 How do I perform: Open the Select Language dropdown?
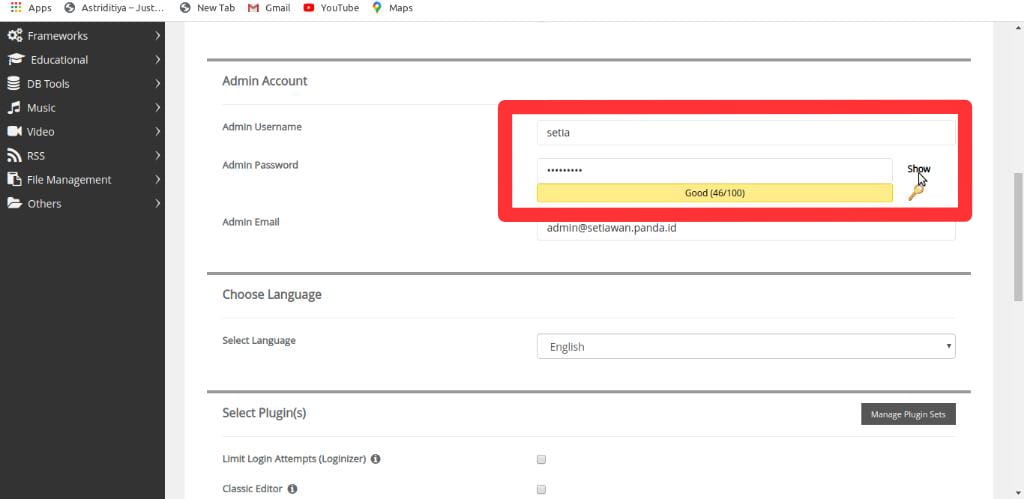coord(746,346)
